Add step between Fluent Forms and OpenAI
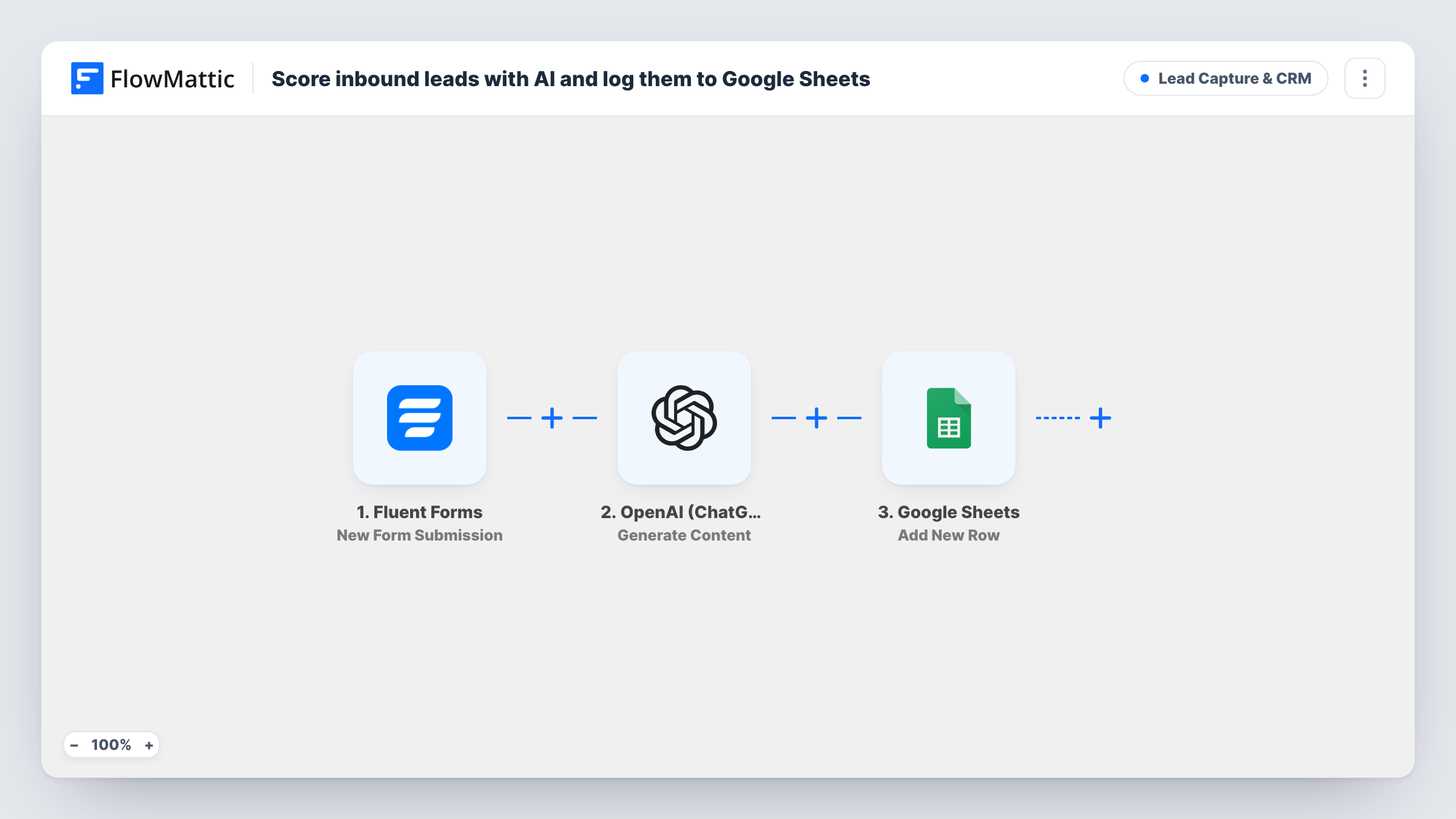Screen dimensions: 1456x819 (x=552, y=418)
